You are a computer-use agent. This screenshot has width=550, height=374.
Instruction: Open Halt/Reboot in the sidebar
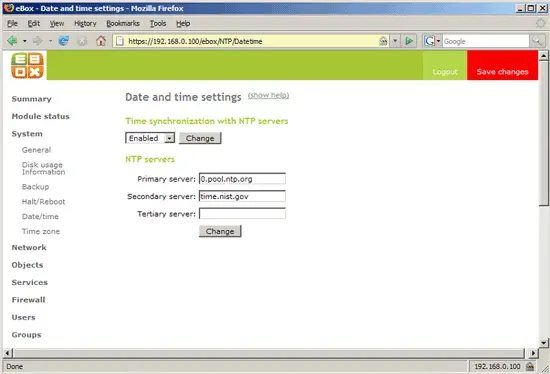[43, 202]
